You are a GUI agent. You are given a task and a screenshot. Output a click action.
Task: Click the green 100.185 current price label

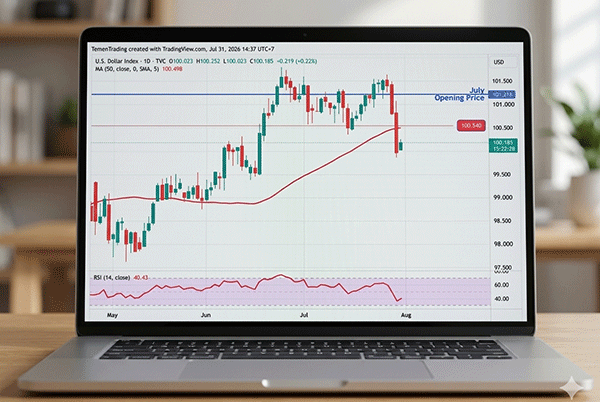[503, 145]
